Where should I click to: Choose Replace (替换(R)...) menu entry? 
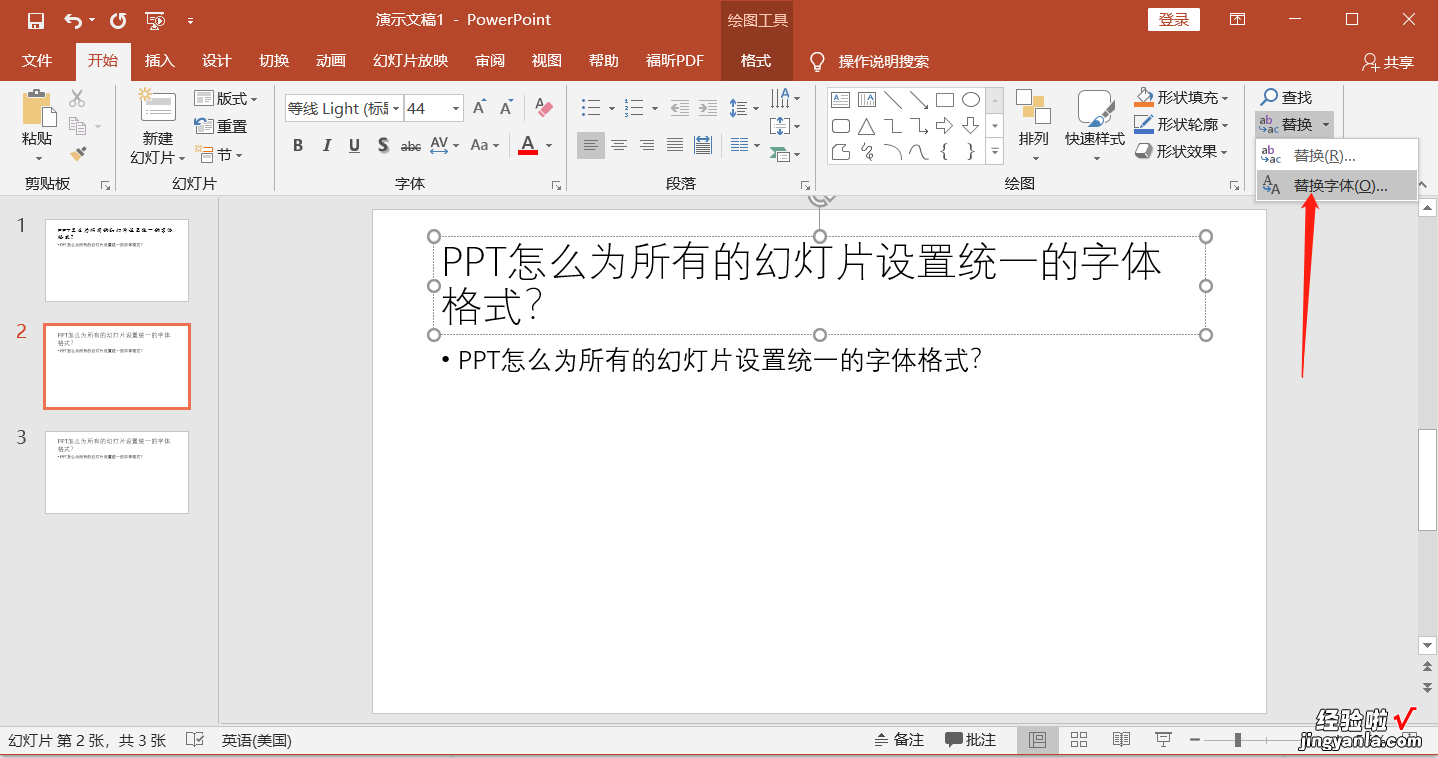click(x=1337, y=155)
